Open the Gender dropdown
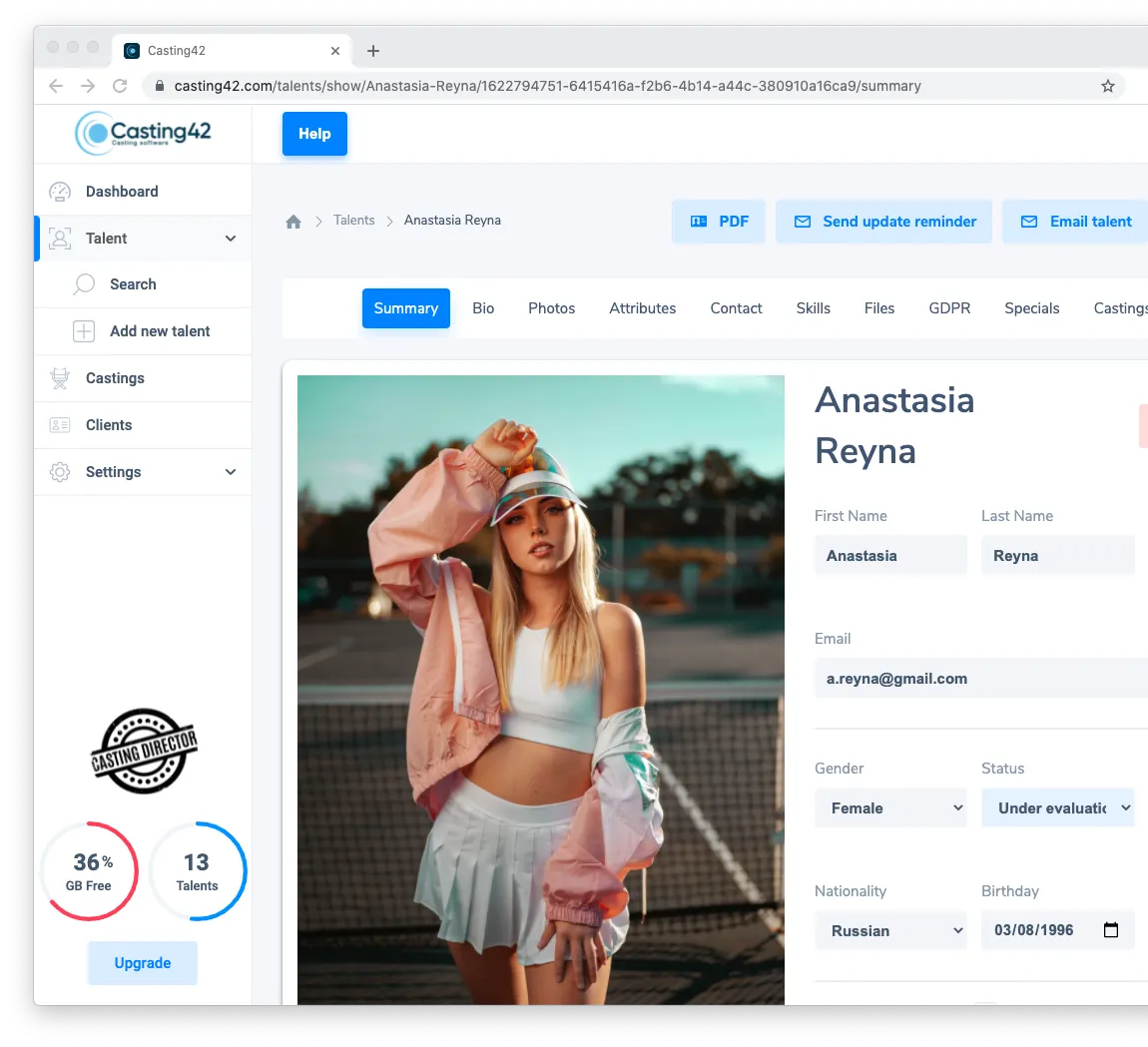The height and width of the screenshot is (1047, 1148). click(890, 807)
